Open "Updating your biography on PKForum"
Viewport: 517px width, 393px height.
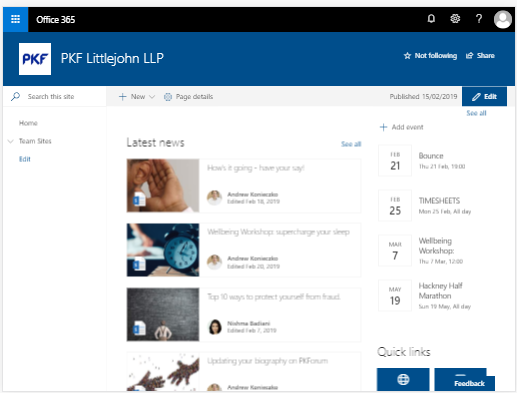tap(268, 361)
